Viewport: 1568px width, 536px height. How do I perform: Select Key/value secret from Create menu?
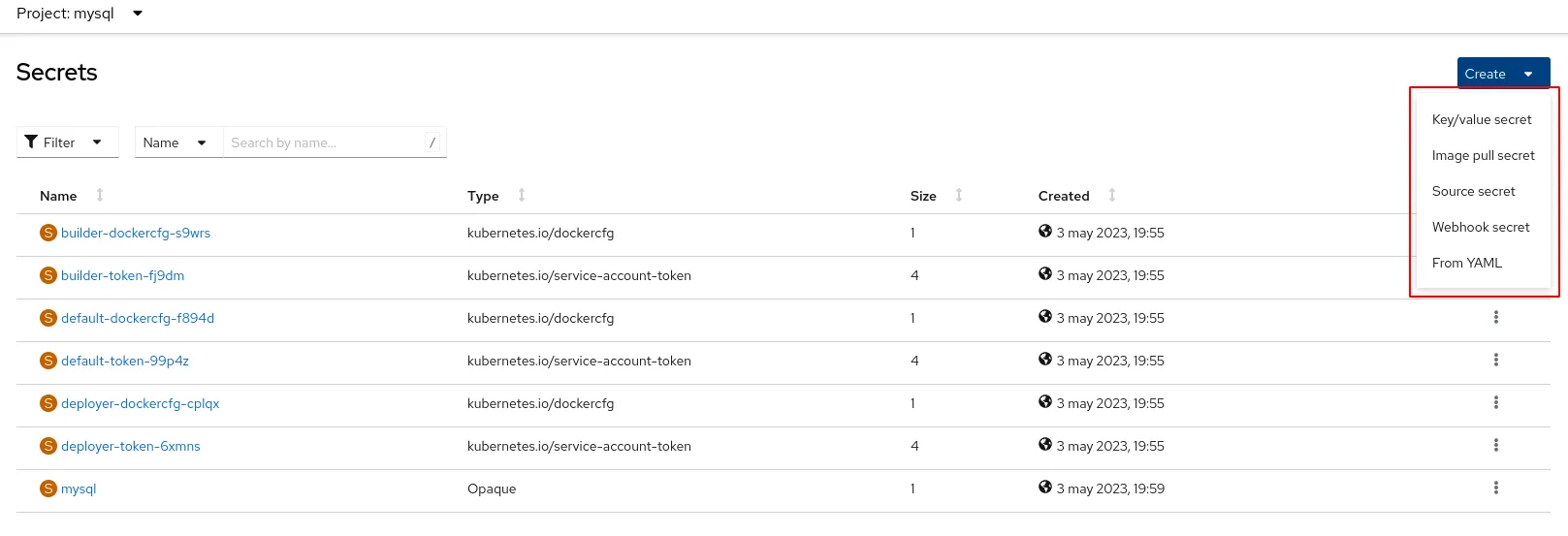coord(1481,120)
